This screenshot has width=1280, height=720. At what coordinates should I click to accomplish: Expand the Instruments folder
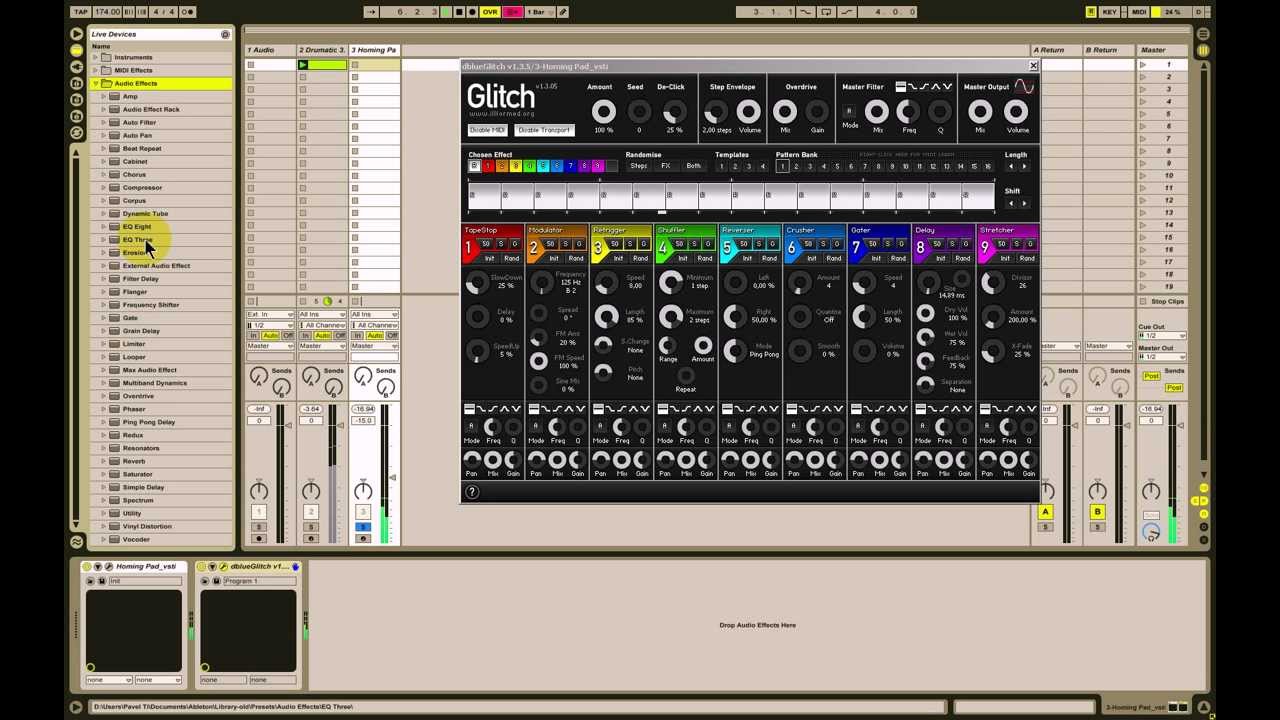tap(96, 57)
